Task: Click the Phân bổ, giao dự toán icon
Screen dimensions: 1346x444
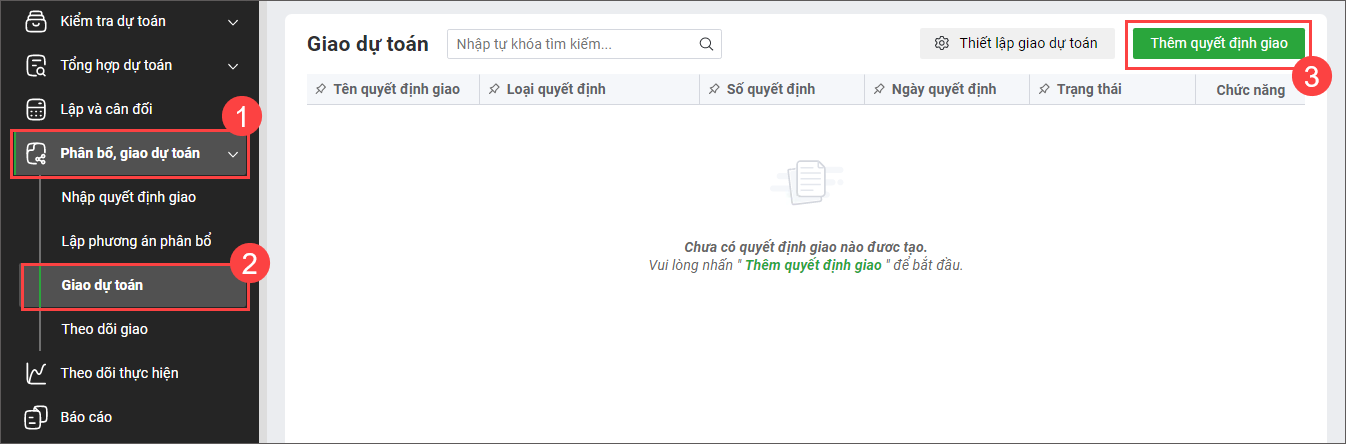Action: coord(36,154)
